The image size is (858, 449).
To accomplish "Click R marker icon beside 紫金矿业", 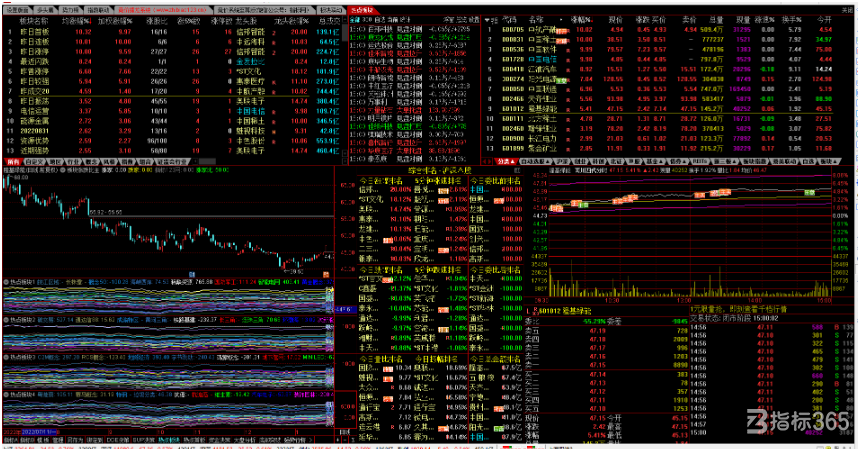I will click(x=568, y=149).
